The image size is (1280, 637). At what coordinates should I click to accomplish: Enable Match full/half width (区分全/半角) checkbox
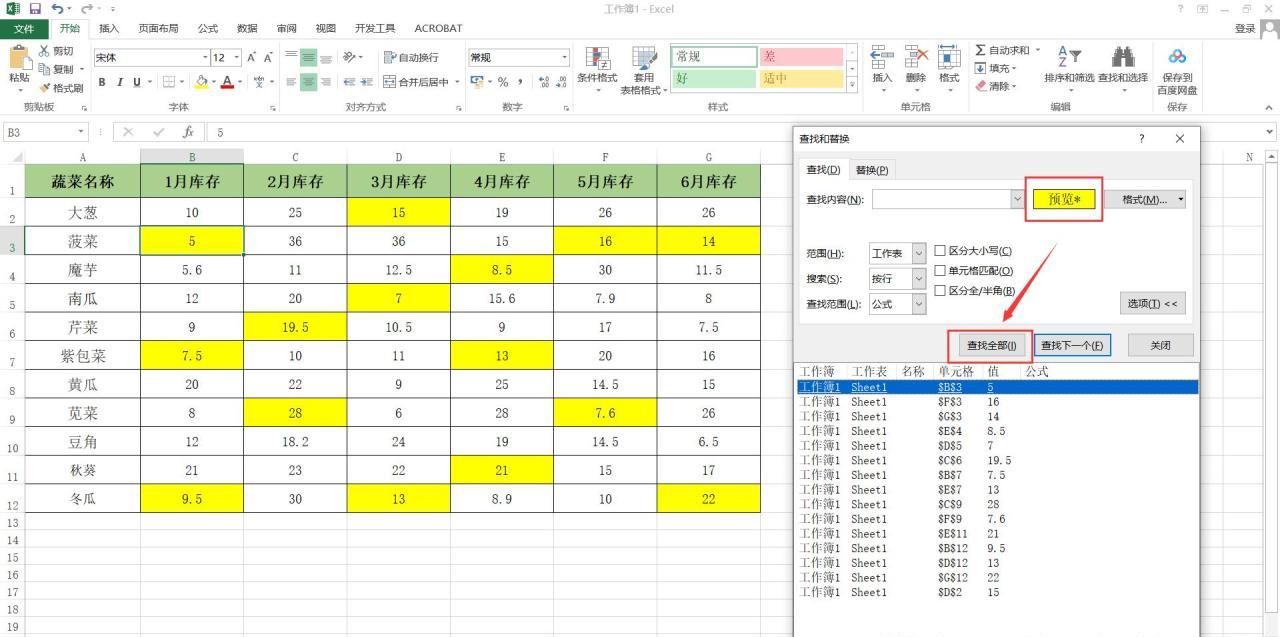click(x=939, y=290)
